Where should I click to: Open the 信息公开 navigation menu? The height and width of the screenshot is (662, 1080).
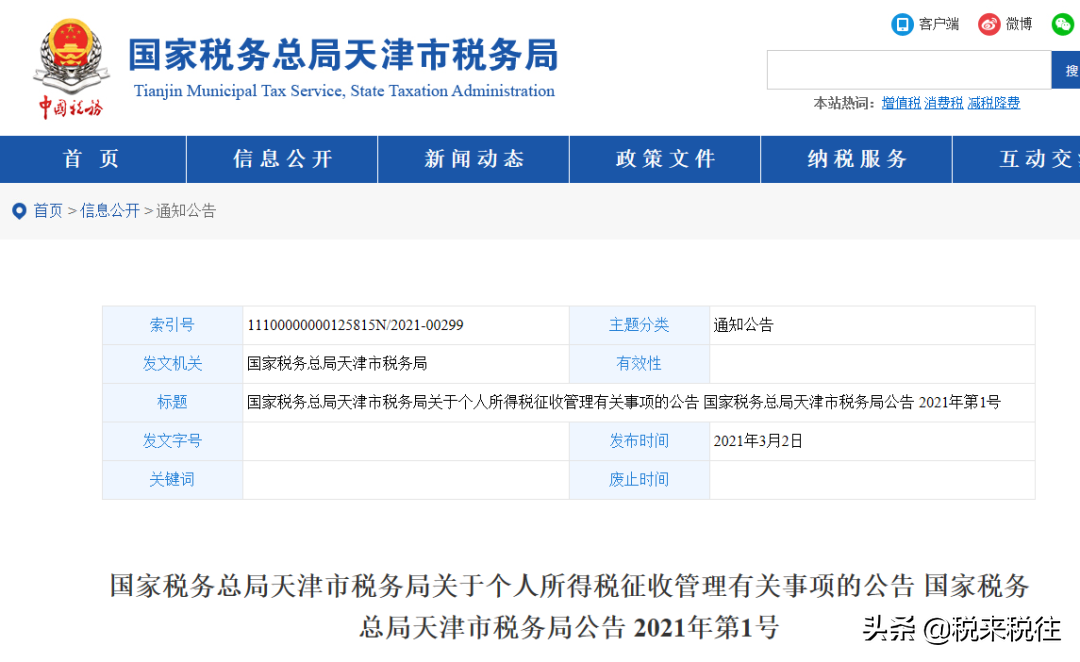pyautogui.click(x=282, y=159)
